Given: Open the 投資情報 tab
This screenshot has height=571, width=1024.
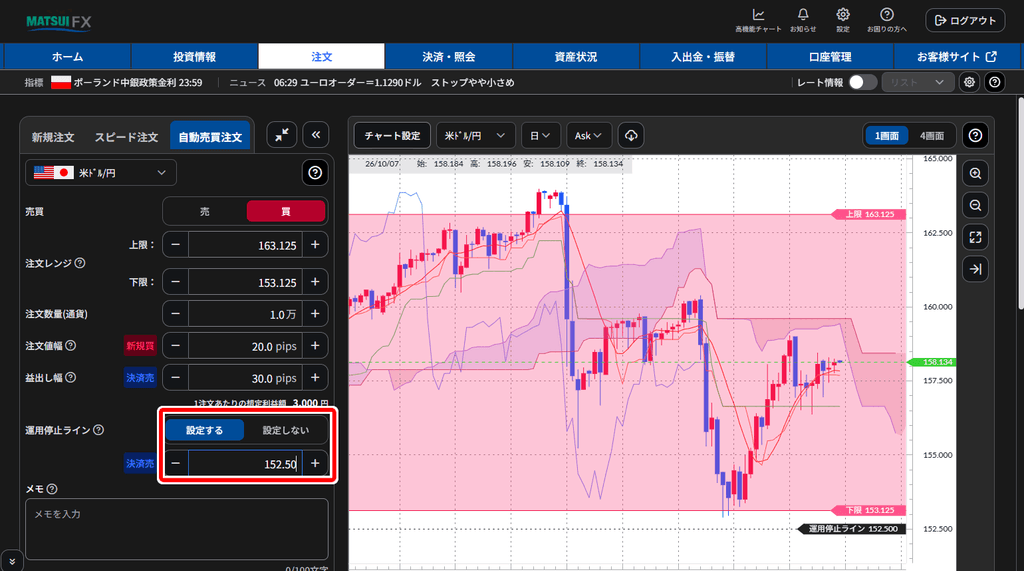Looking at the screenshot, I should 195,57.
